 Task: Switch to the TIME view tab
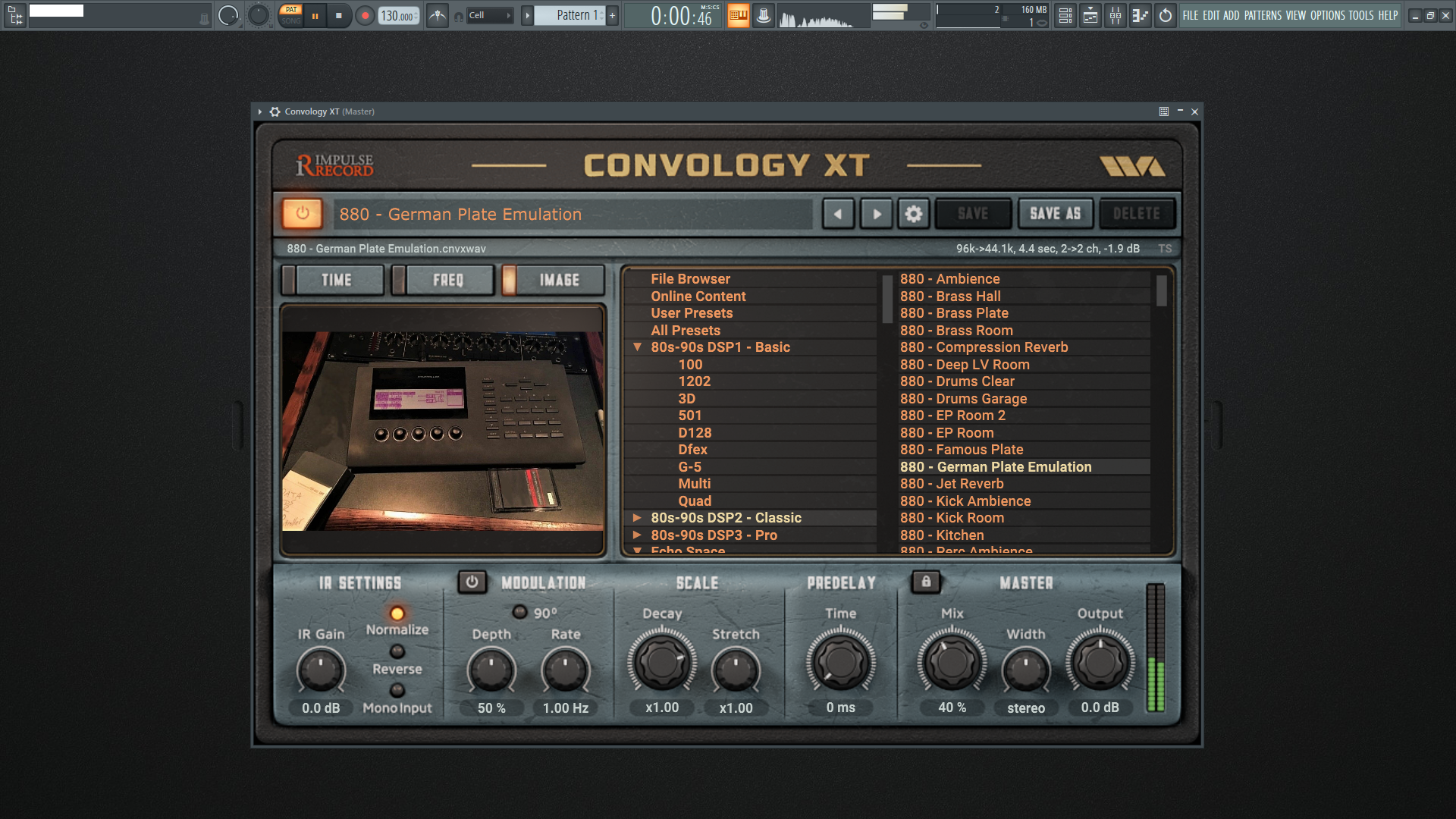[x=333, y=280]
